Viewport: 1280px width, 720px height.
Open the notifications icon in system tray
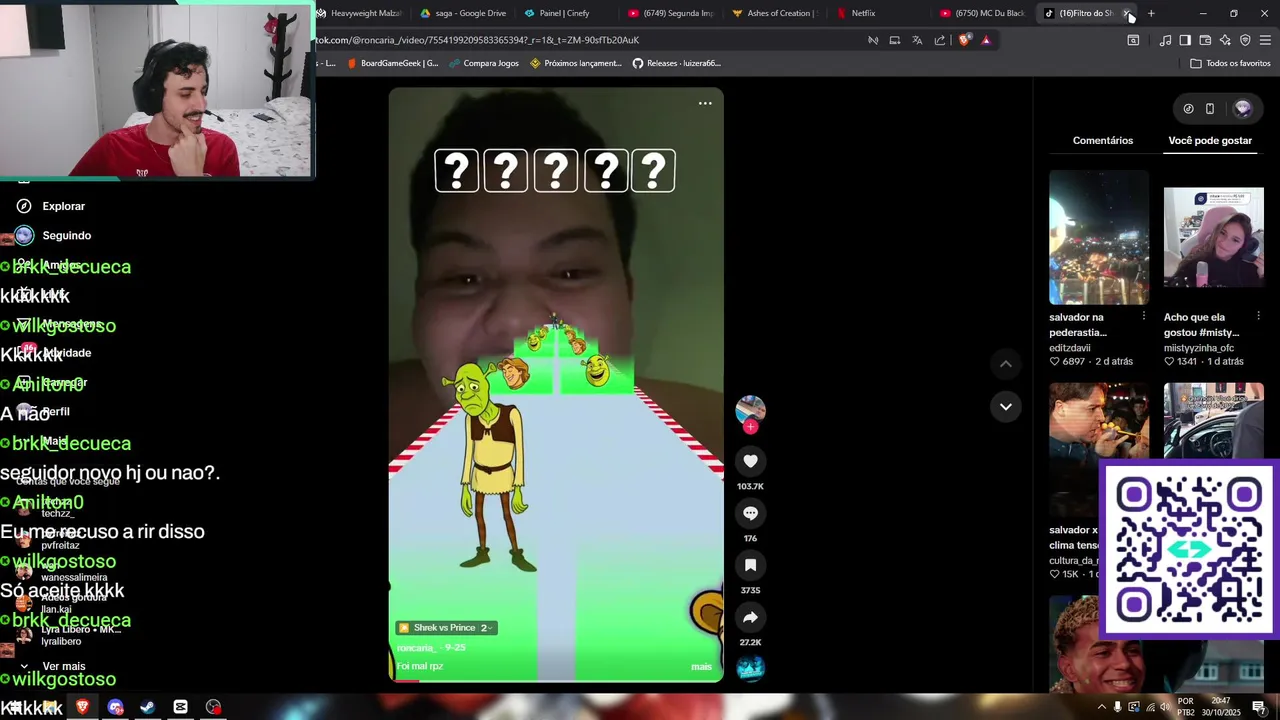click(x=1260, y=707)
